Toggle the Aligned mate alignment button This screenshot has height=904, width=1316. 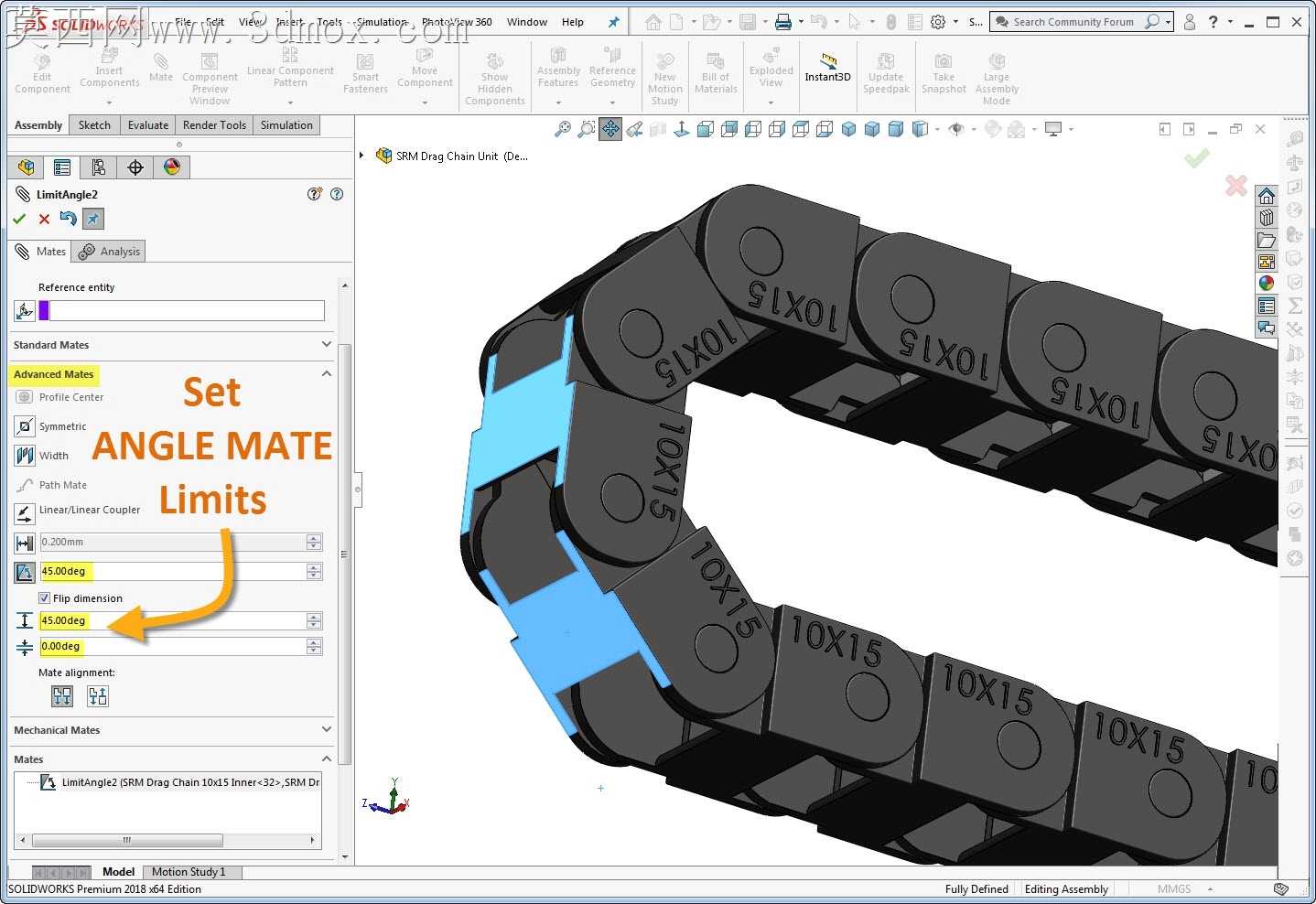62,697
